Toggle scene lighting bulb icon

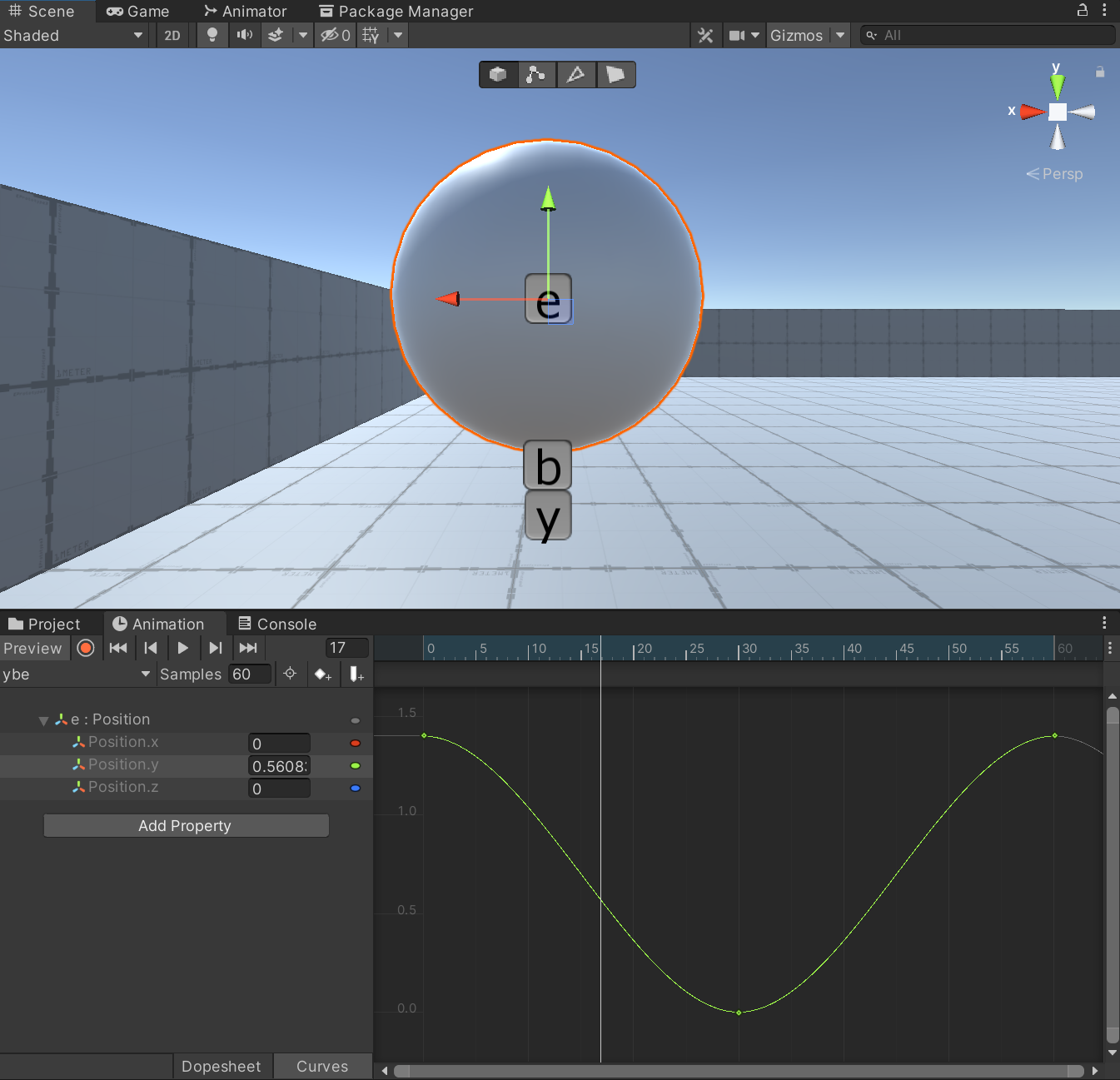tap(212, 35)
